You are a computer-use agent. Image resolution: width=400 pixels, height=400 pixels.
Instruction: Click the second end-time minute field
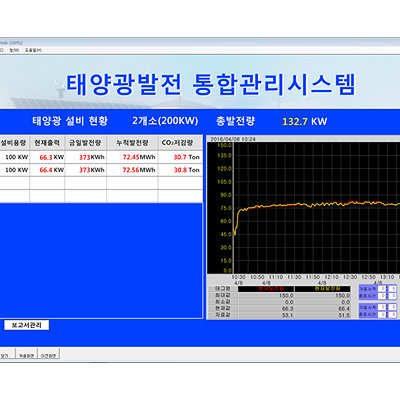(392, 314)
